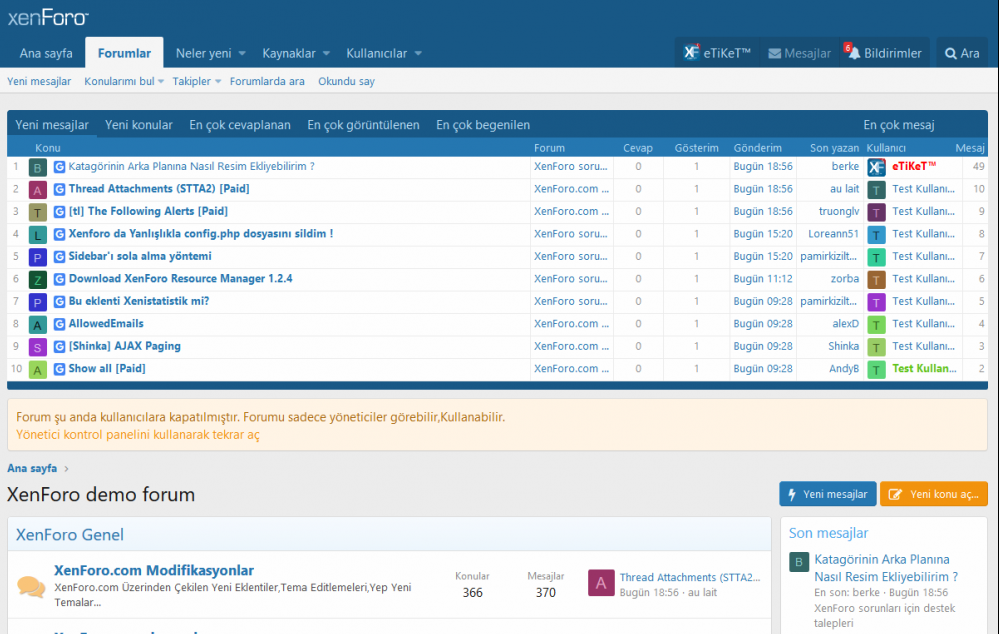999x634 pixels.
Task: Click the Son yazan column header
Action: pyautogui.click(x=835, y=148)
